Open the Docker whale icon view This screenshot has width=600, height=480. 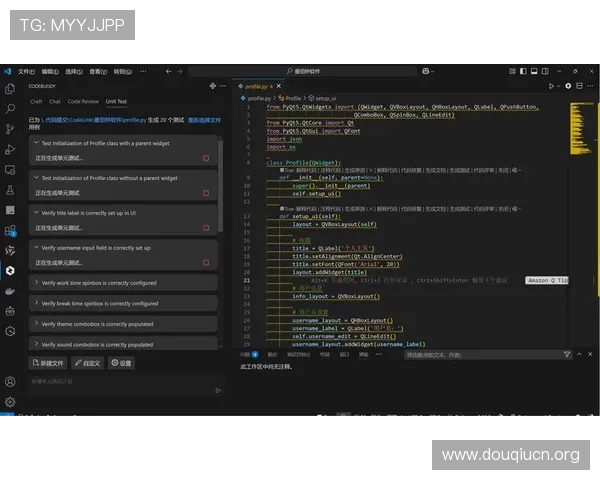[x=10, y=290]
